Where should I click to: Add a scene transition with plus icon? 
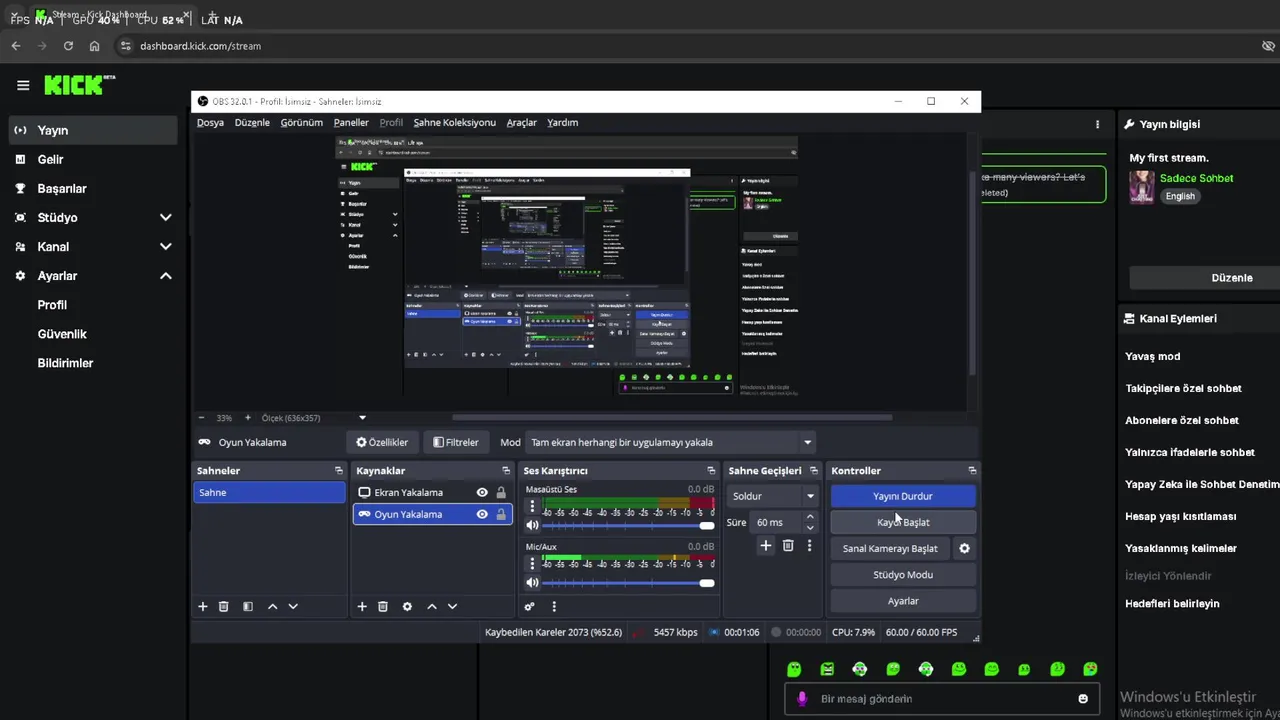pos(766,545)
